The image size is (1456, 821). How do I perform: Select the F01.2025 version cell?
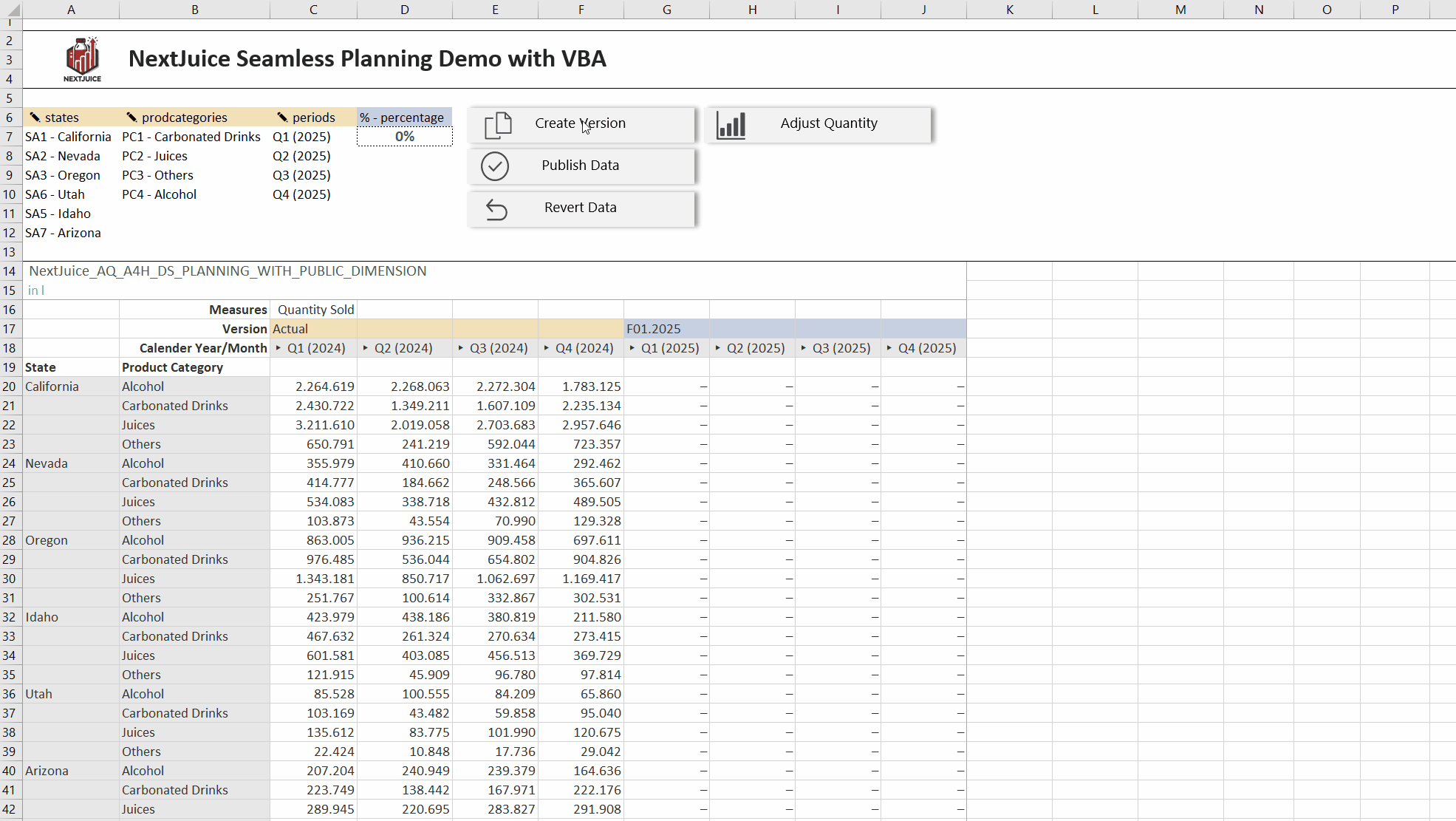tap(666, 329)
